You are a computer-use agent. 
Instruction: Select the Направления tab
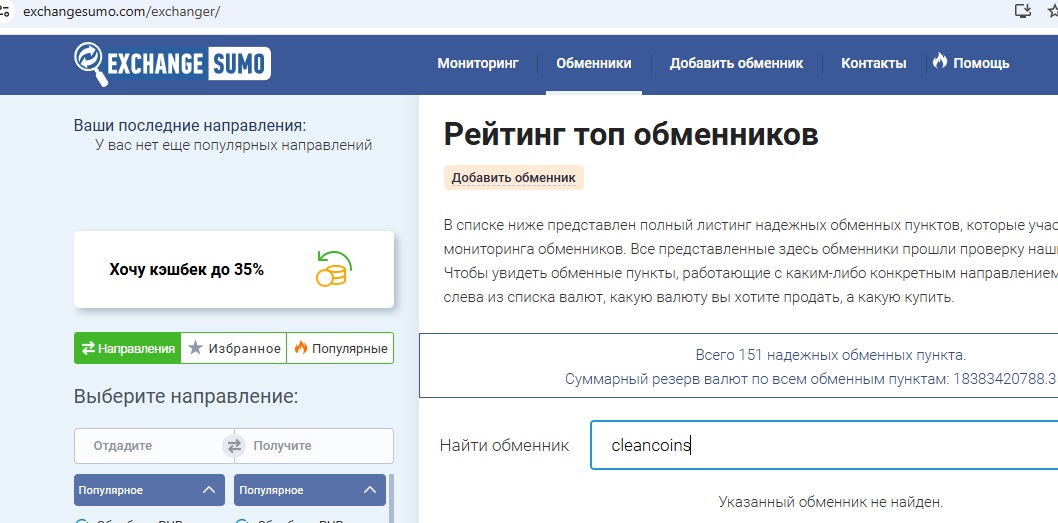pyautogui.click(x=128, y=348)
